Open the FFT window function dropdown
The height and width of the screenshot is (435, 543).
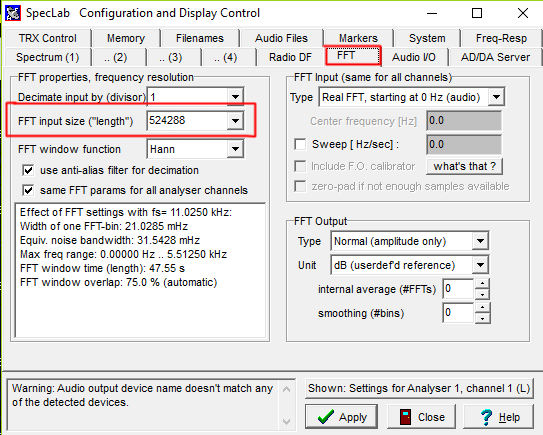coord(235,149)
